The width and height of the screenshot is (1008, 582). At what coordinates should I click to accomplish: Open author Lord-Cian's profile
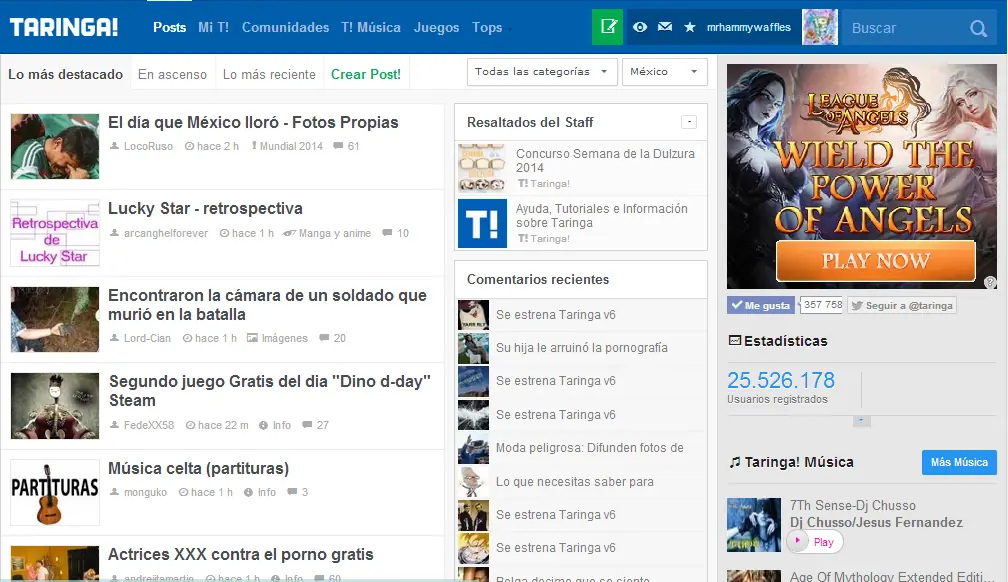(x=147, y=338)
